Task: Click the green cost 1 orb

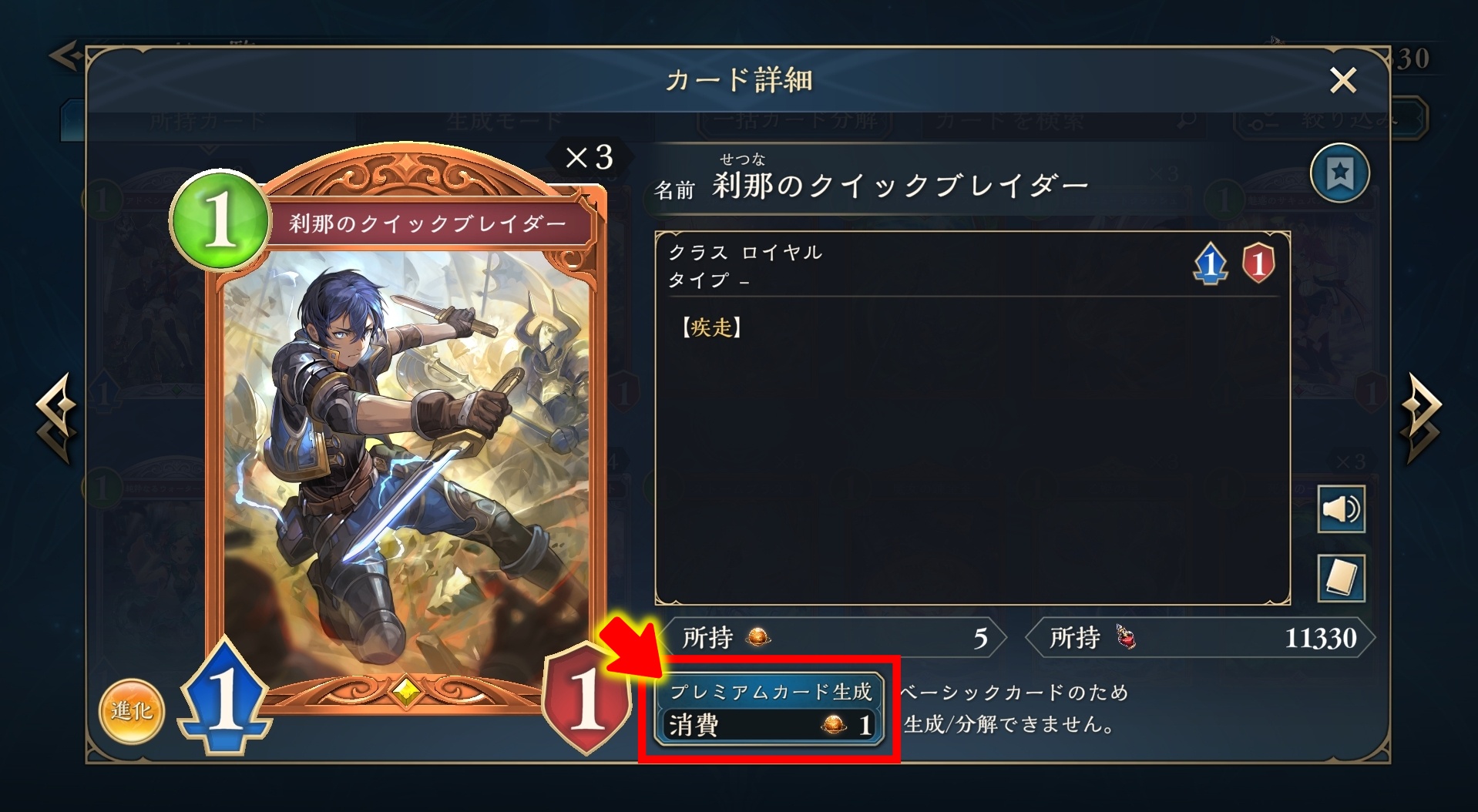Action: 220,220
